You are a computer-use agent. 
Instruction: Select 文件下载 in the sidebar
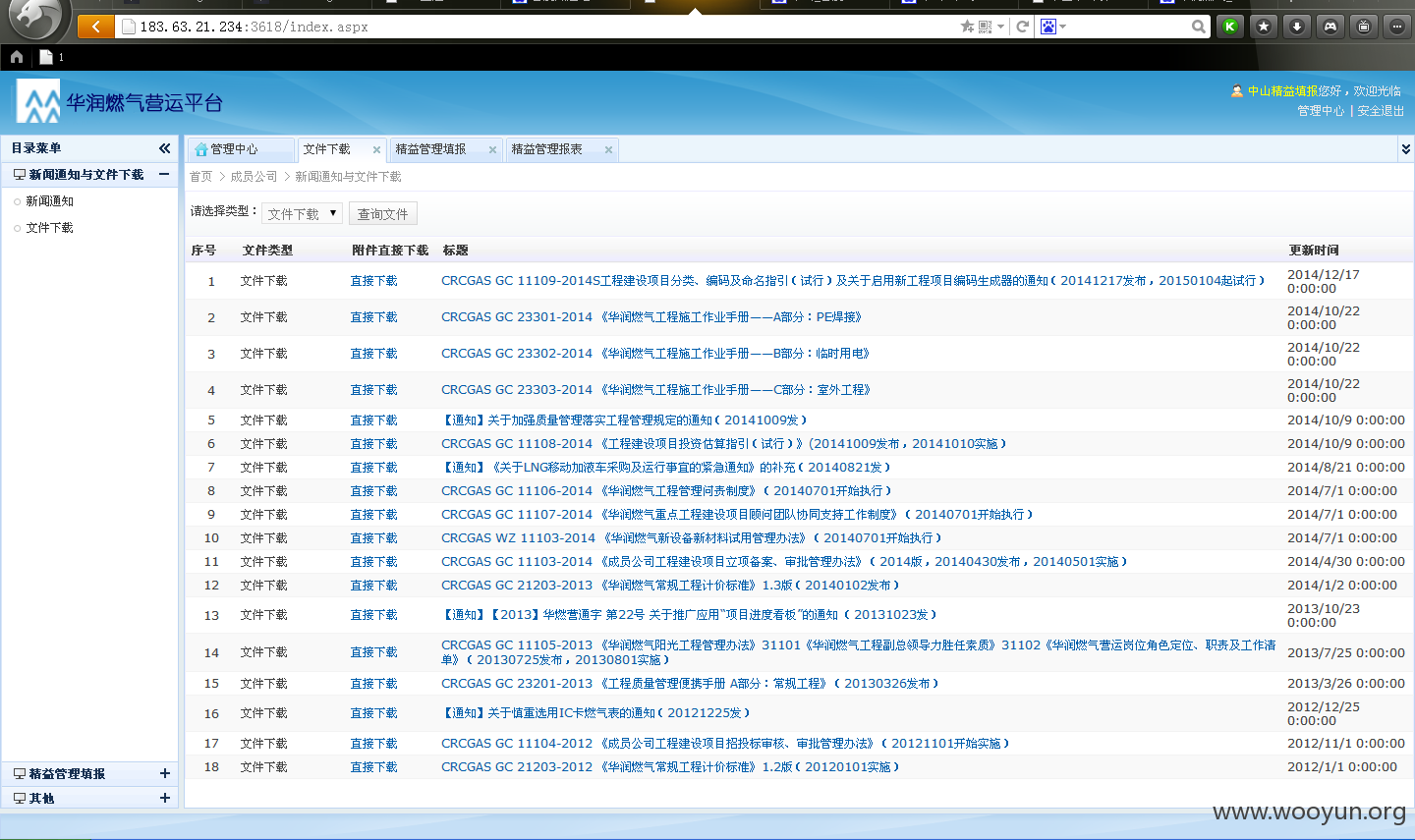tap(50, 227)
